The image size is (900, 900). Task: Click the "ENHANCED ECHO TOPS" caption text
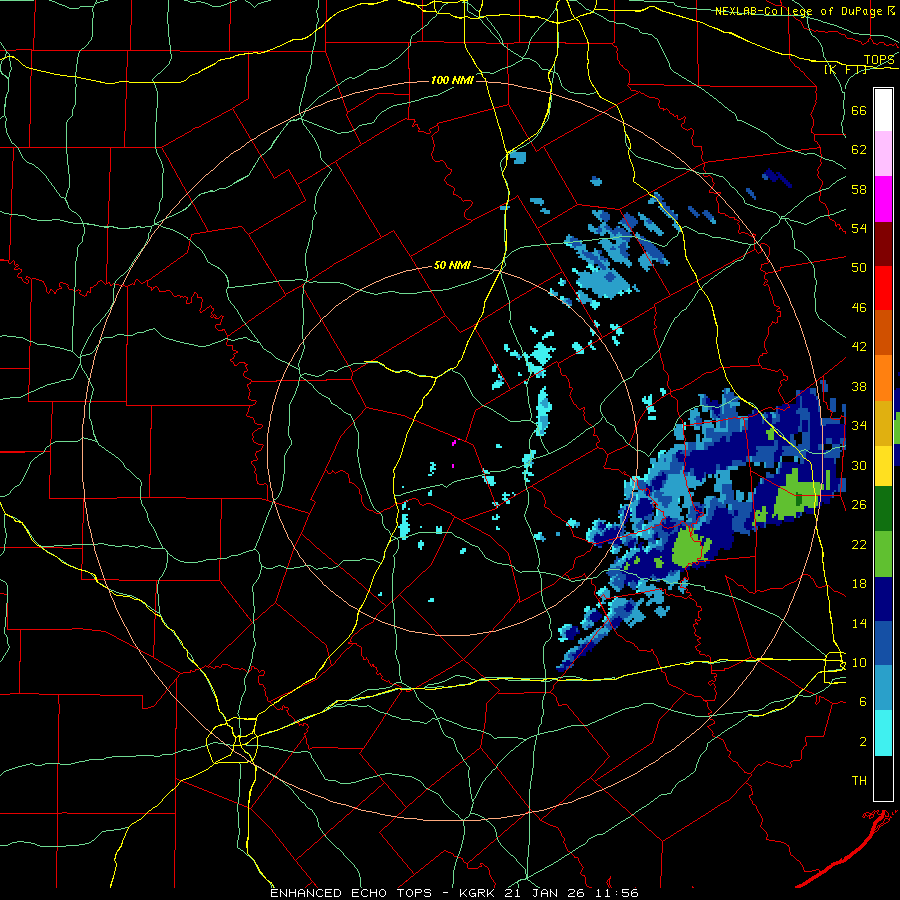click(x=351, y=893)
